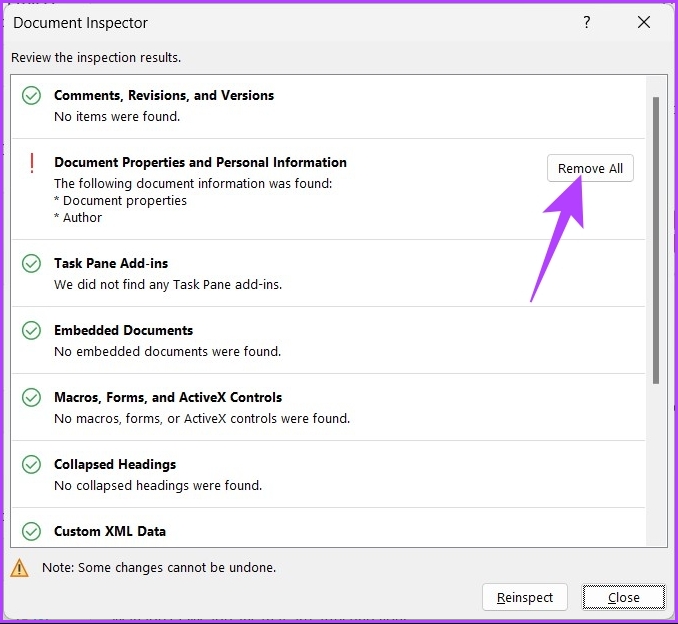The width and height of the screenshot is (678, 624).
Task: Click green checkmark beside Comments, Revisions, and Versions
Action: click(x=32, y=96)
